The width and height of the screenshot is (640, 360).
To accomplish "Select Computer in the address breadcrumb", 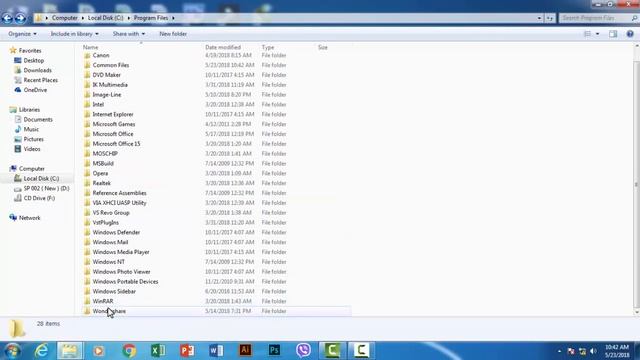I will pos(64,18).
